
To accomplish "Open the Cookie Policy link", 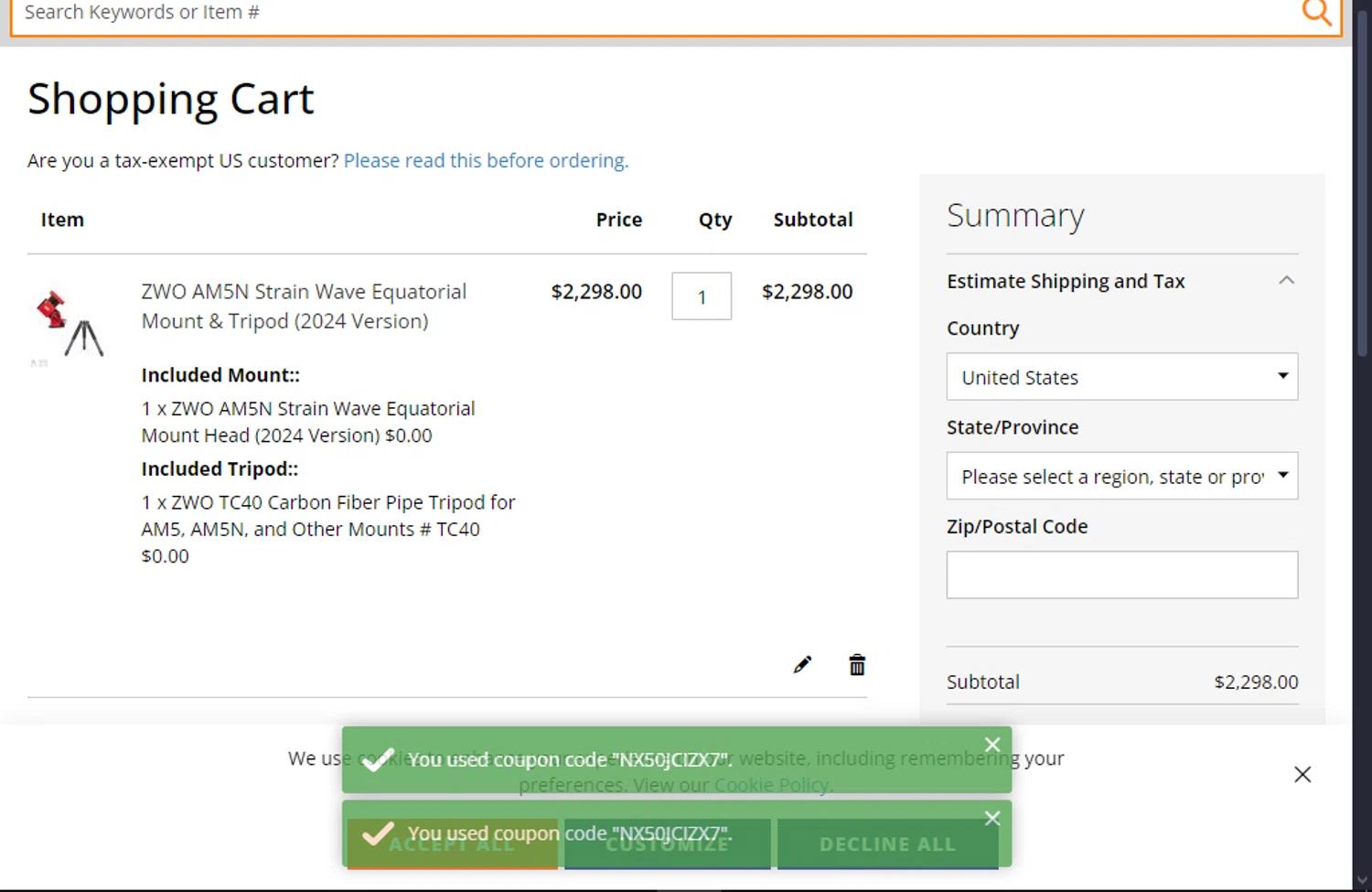I will pos(771,785).
